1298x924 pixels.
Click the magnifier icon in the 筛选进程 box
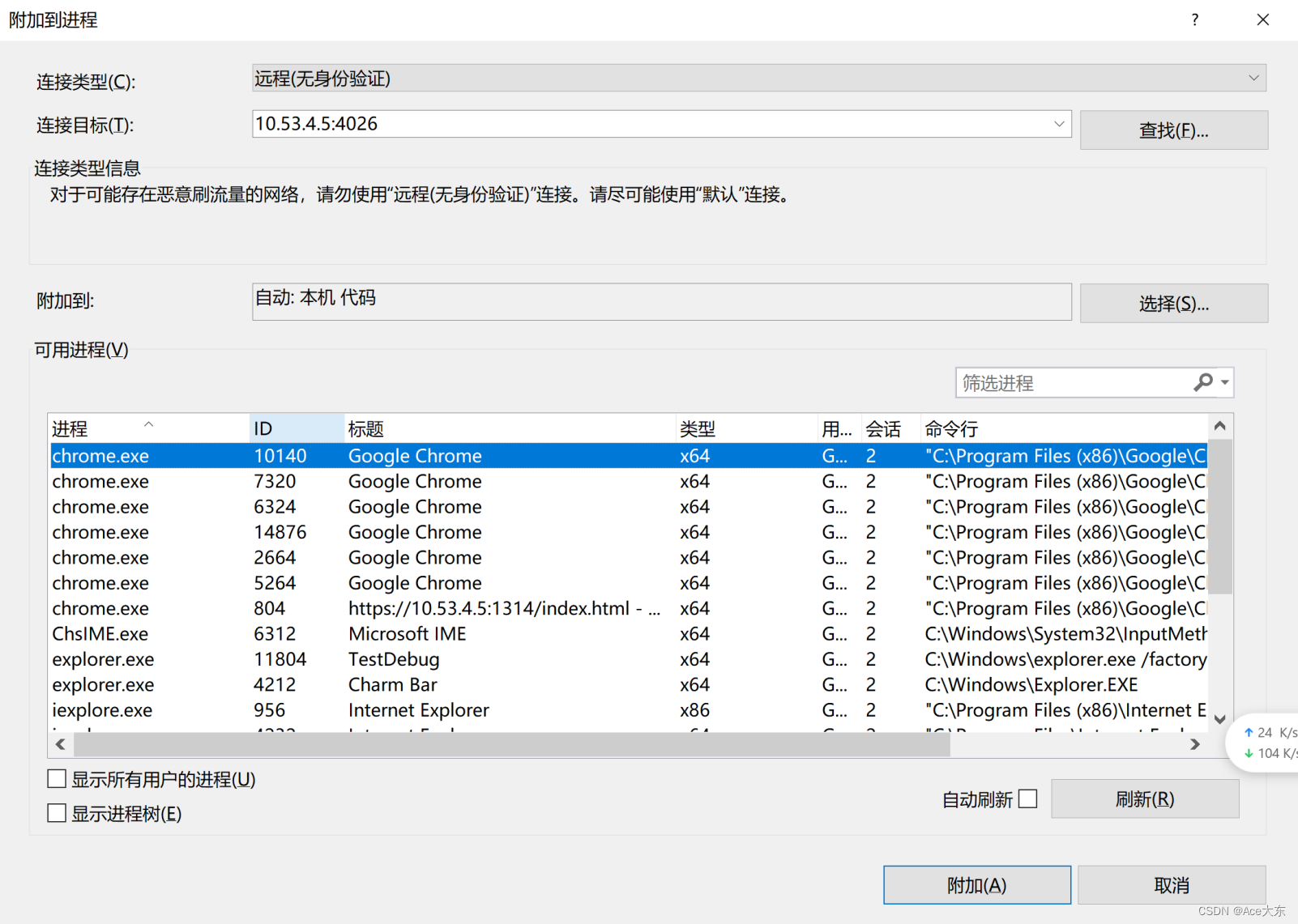pyautogui.click(x=1203, y=382)
